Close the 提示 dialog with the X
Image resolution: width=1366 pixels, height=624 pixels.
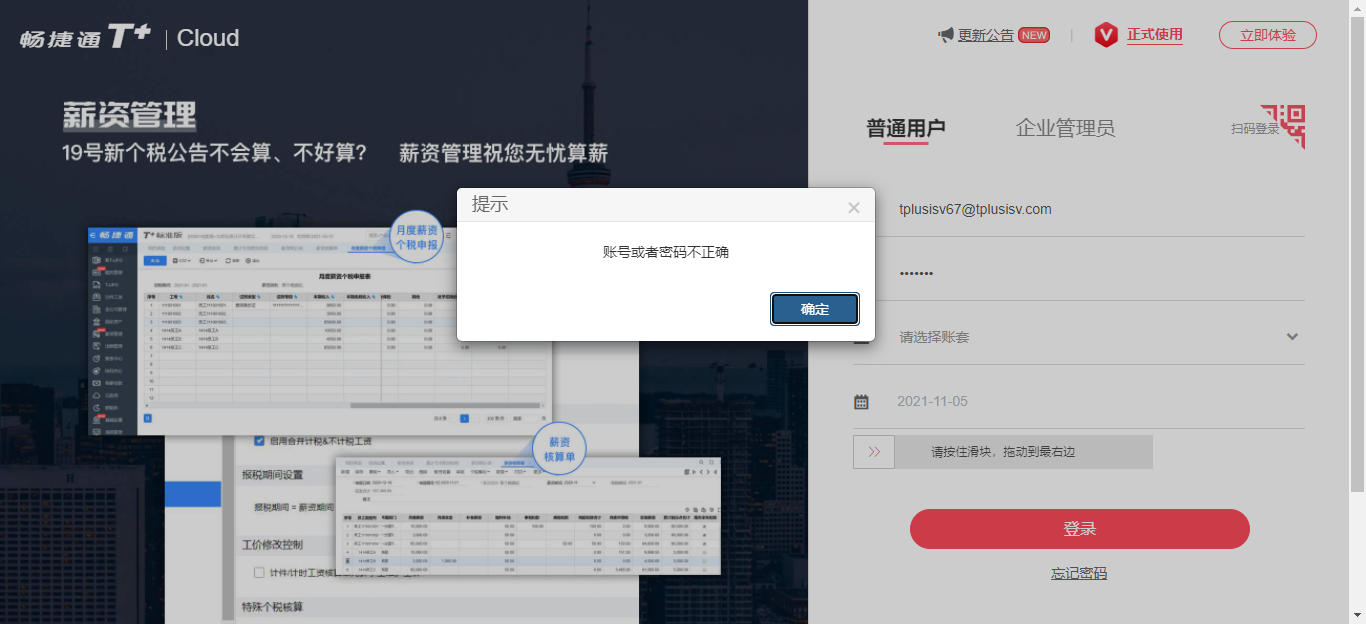[853, 207]
